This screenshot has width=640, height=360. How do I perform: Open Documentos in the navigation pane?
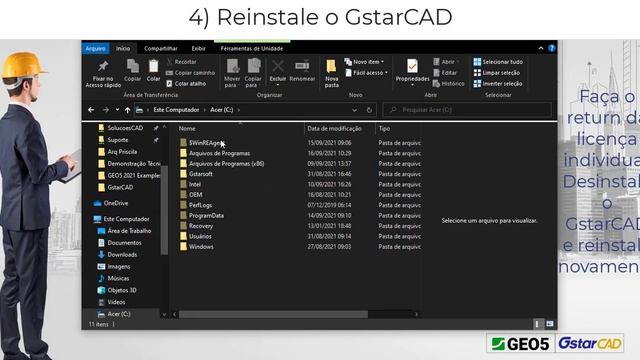pyautogui.click(x=124, y=242)
